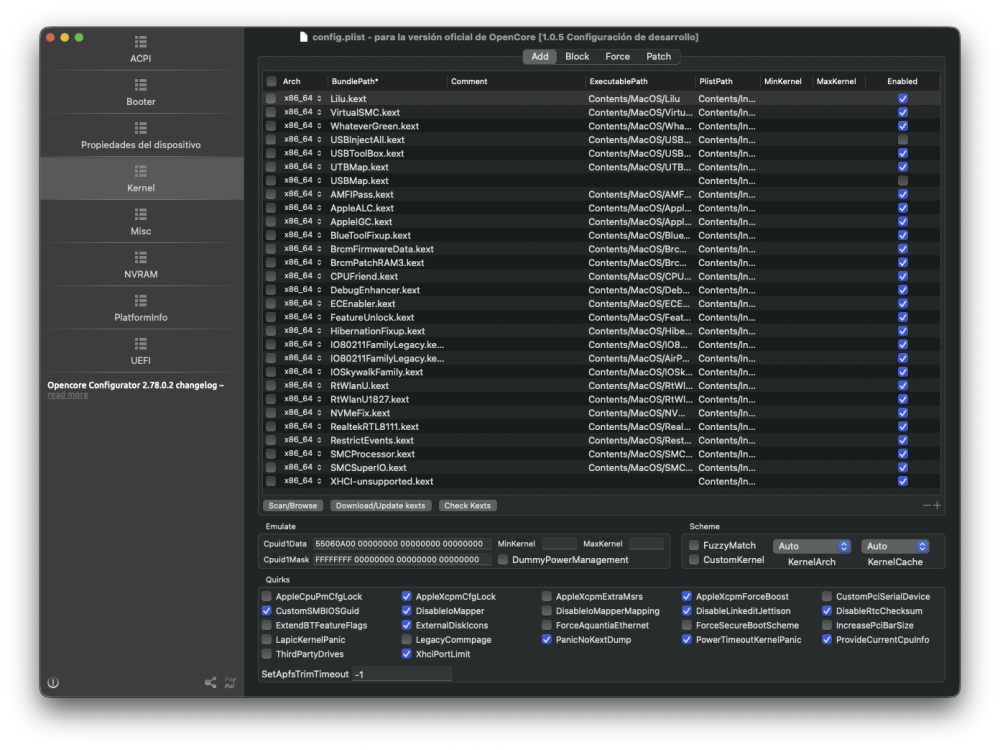Select the Kernel section icon
This screenshot has width=1000, height=750.
click(141, 172)
